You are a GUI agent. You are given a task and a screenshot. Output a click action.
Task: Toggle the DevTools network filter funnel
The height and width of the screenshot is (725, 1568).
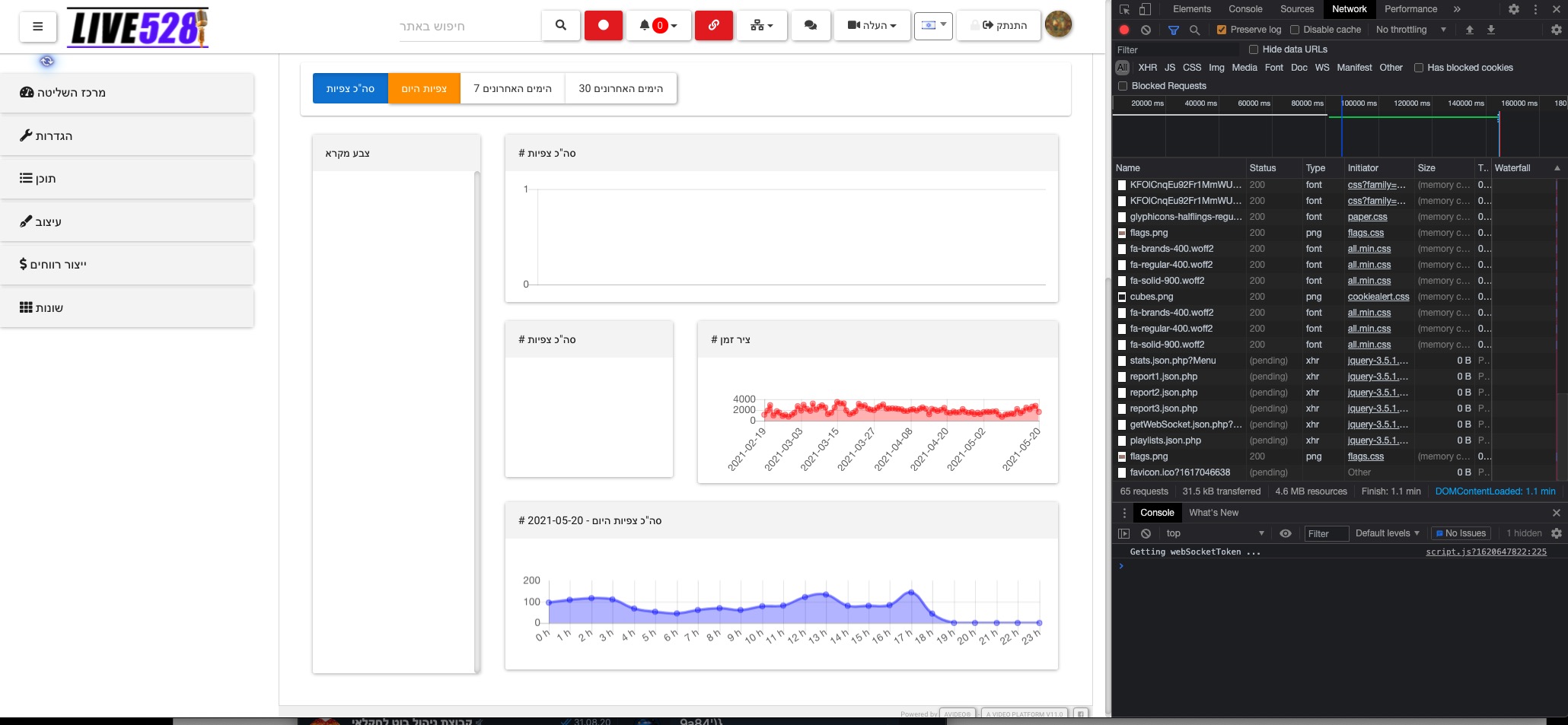pyautogui.click(x=1174, y=30)
